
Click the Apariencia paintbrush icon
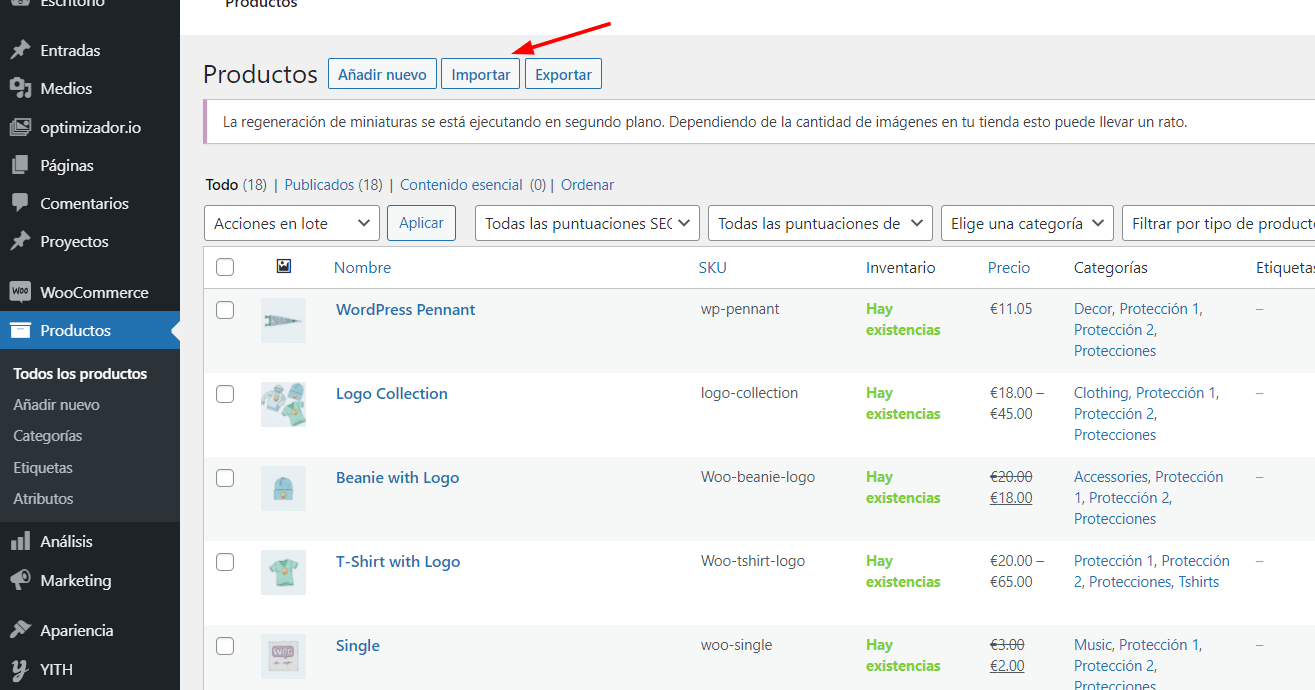(20, 630)
